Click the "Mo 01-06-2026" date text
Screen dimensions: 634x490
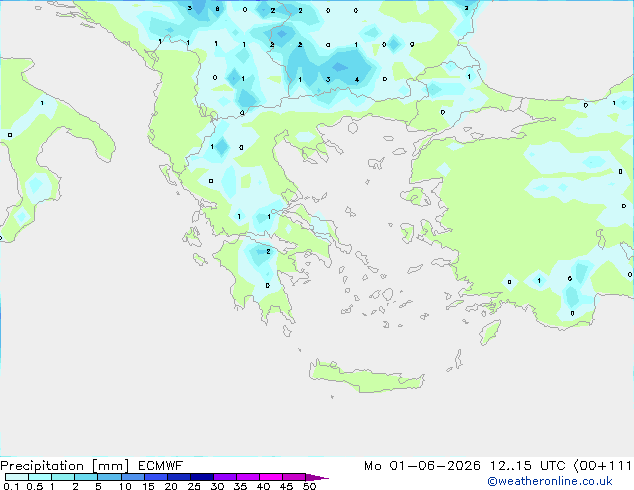point(422,466)
